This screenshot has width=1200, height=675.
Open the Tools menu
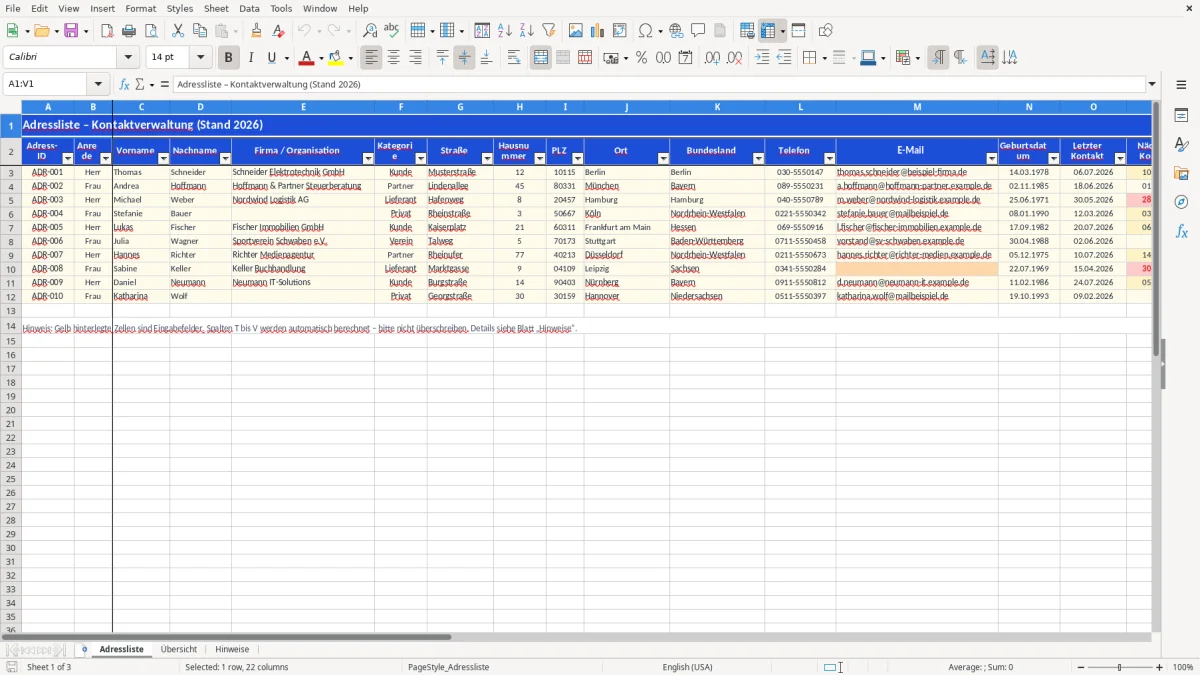click(281, 8)
